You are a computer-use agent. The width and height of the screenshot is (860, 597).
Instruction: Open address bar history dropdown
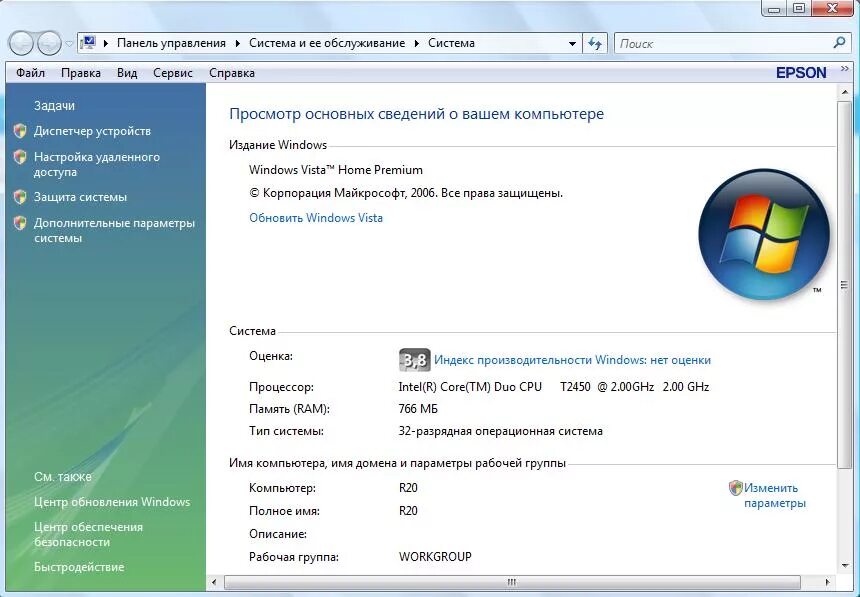coord(572,43)
